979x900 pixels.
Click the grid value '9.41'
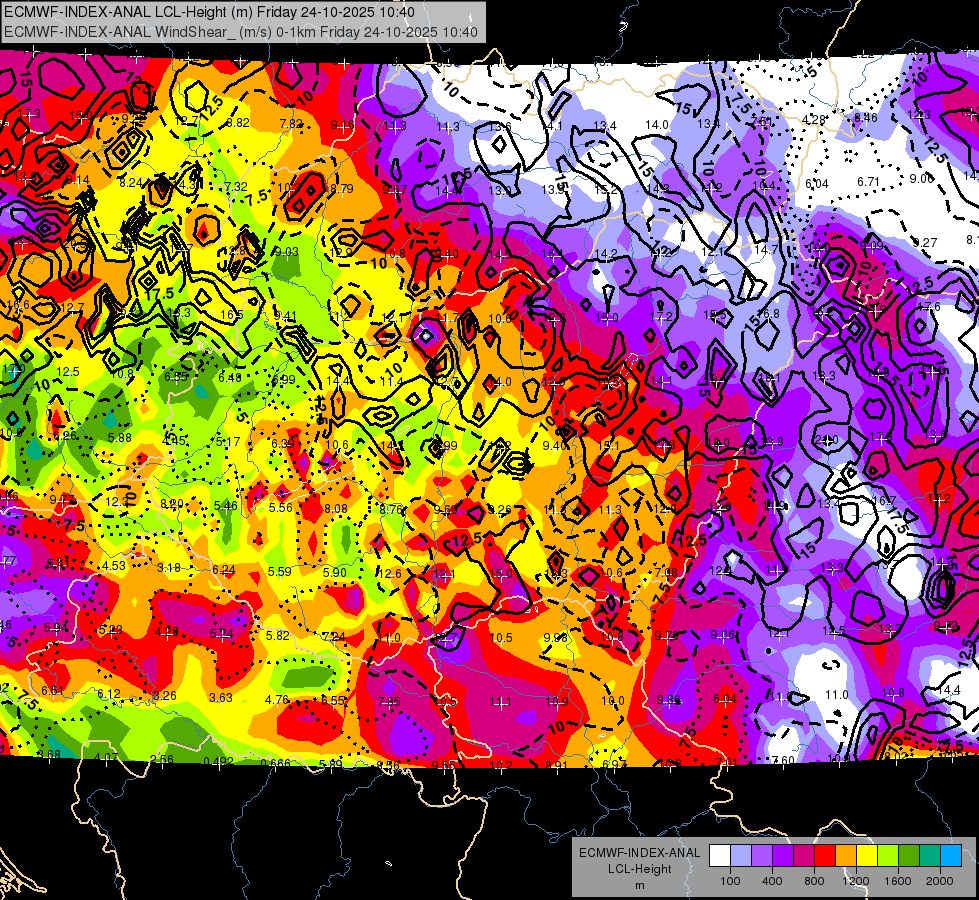[x=285, y=316]
